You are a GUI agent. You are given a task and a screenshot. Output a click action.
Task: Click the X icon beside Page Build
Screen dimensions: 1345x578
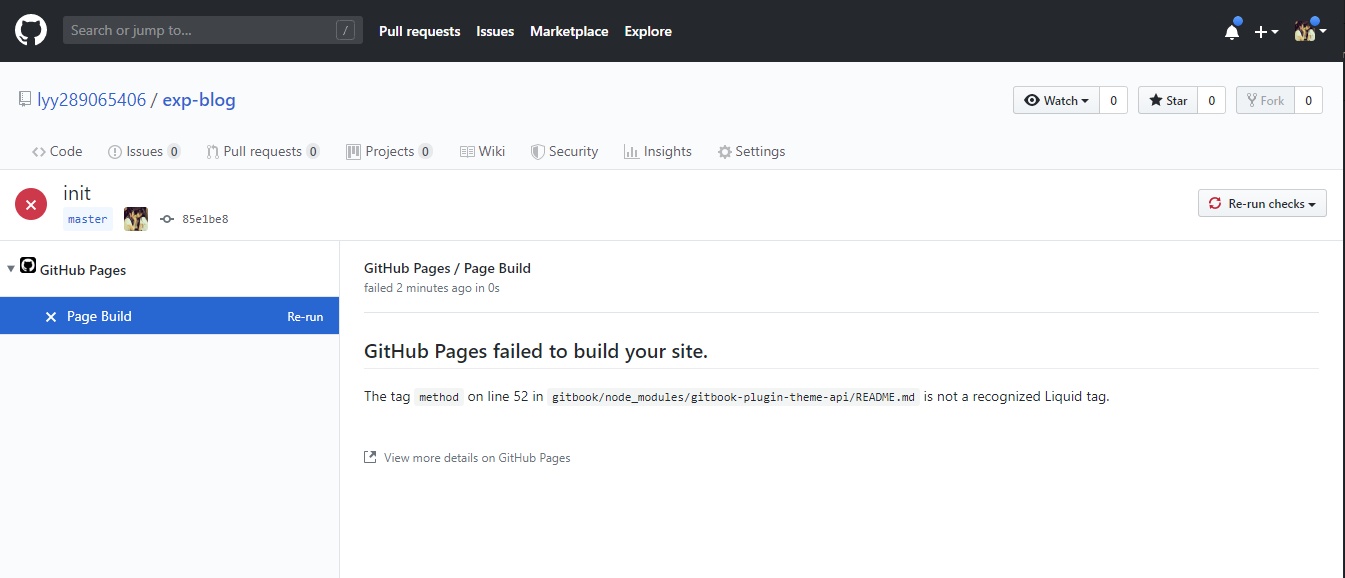click(x=51, y=317)
